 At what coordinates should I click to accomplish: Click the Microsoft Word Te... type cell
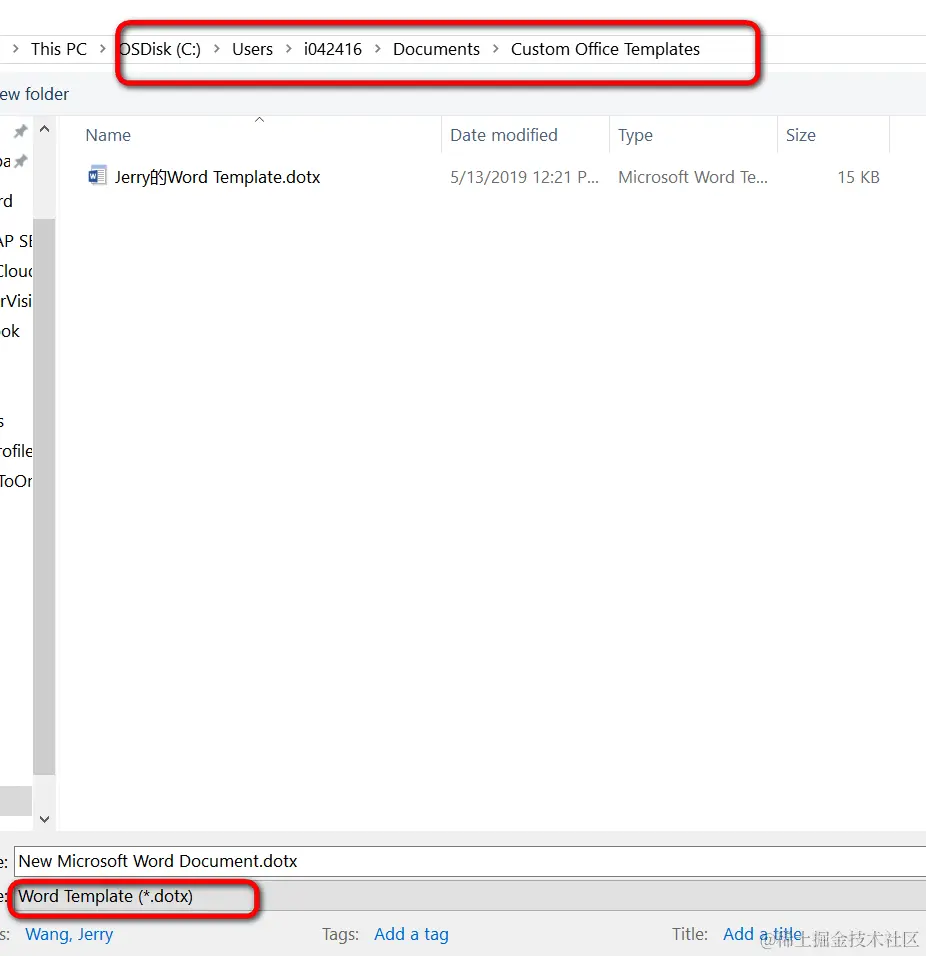pos(693,177)
